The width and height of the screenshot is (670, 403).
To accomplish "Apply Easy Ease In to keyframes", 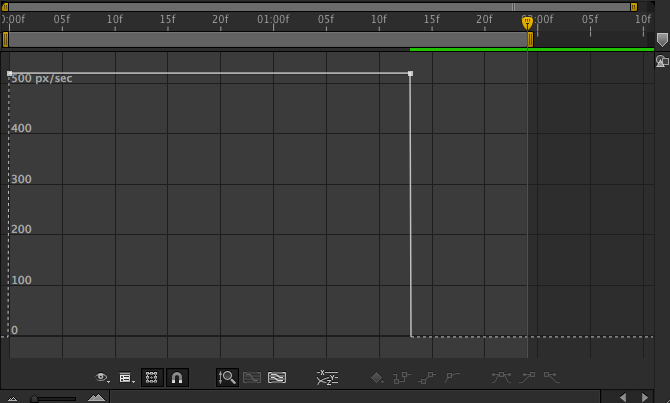I will point(527,377).
